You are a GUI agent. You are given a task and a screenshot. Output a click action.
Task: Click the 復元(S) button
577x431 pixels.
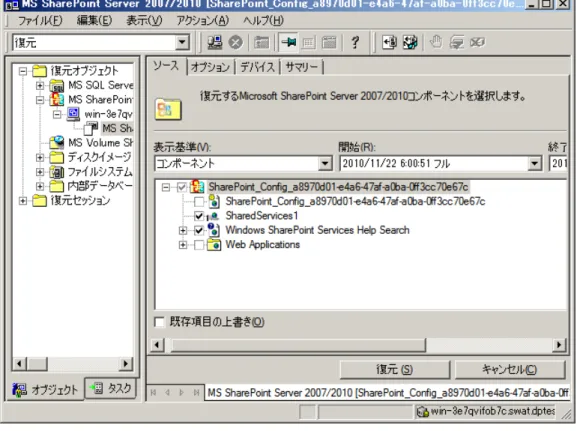coord(394,369)
